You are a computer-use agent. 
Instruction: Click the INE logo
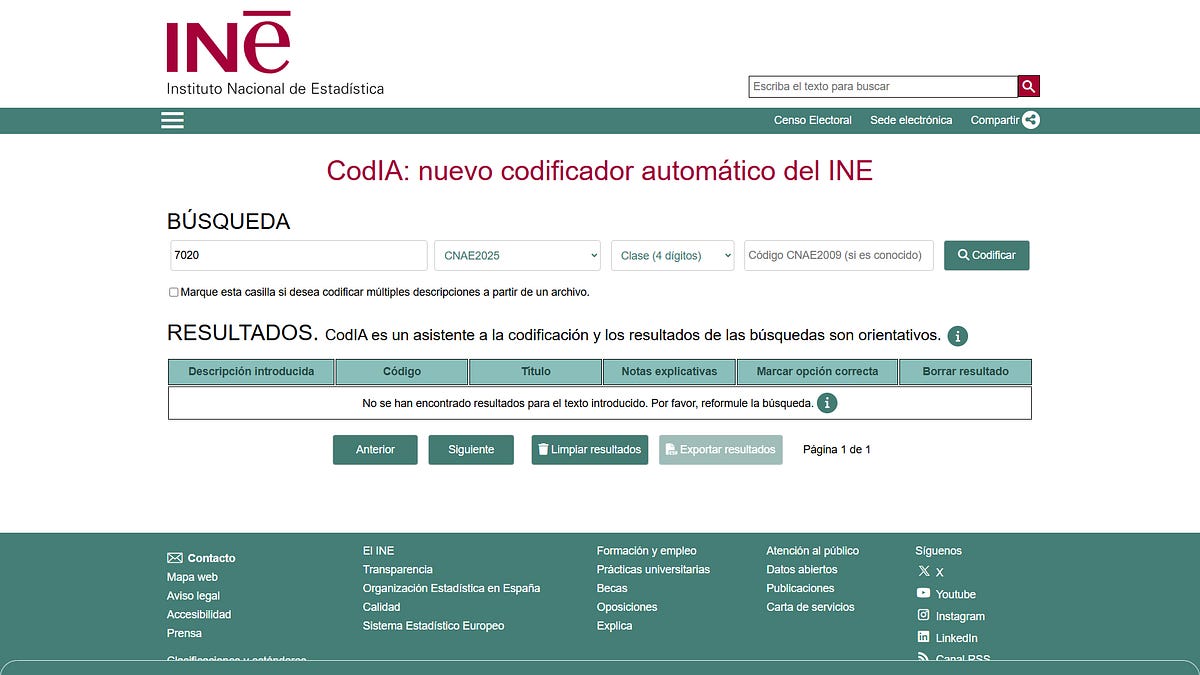(x=275, y=54)
